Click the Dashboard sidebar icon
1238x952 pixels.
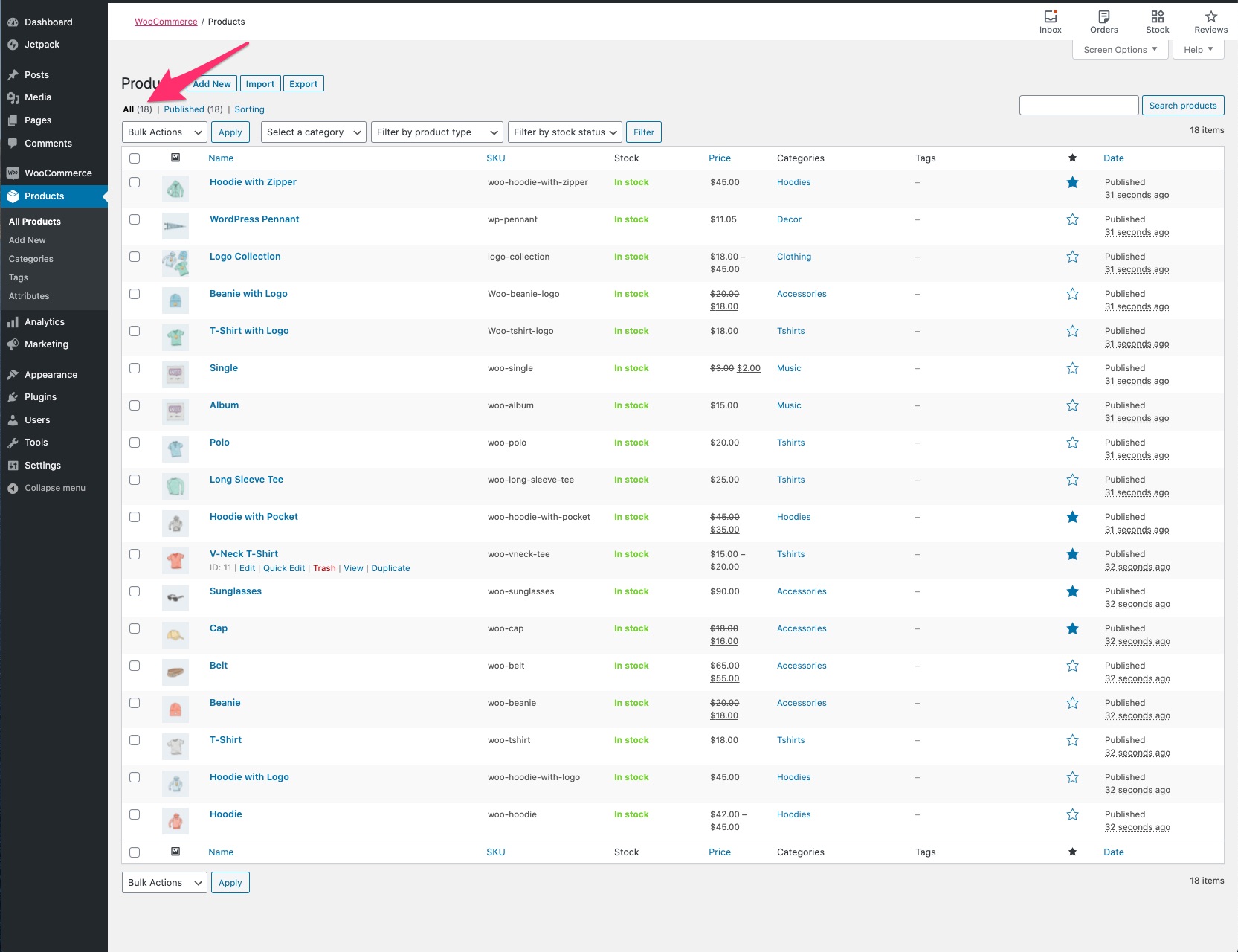(x=13, y=22)
